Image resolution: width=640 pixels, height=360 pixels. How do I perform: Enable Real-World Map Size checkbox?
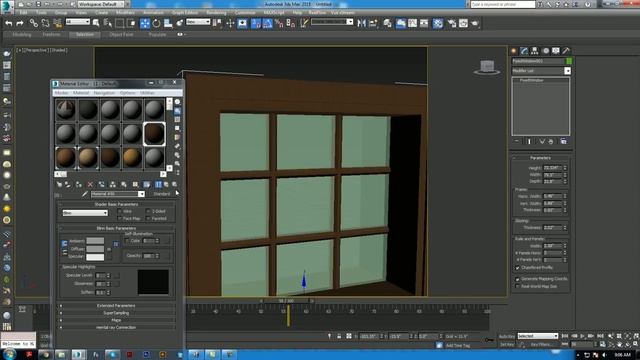518,287
